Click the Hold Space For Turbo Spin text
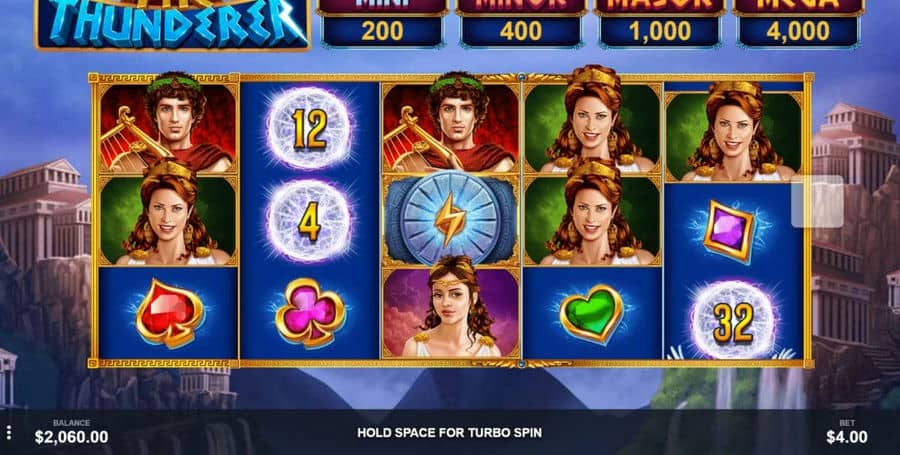The height and width of the screenshot is (455, 900). (449, 433)
